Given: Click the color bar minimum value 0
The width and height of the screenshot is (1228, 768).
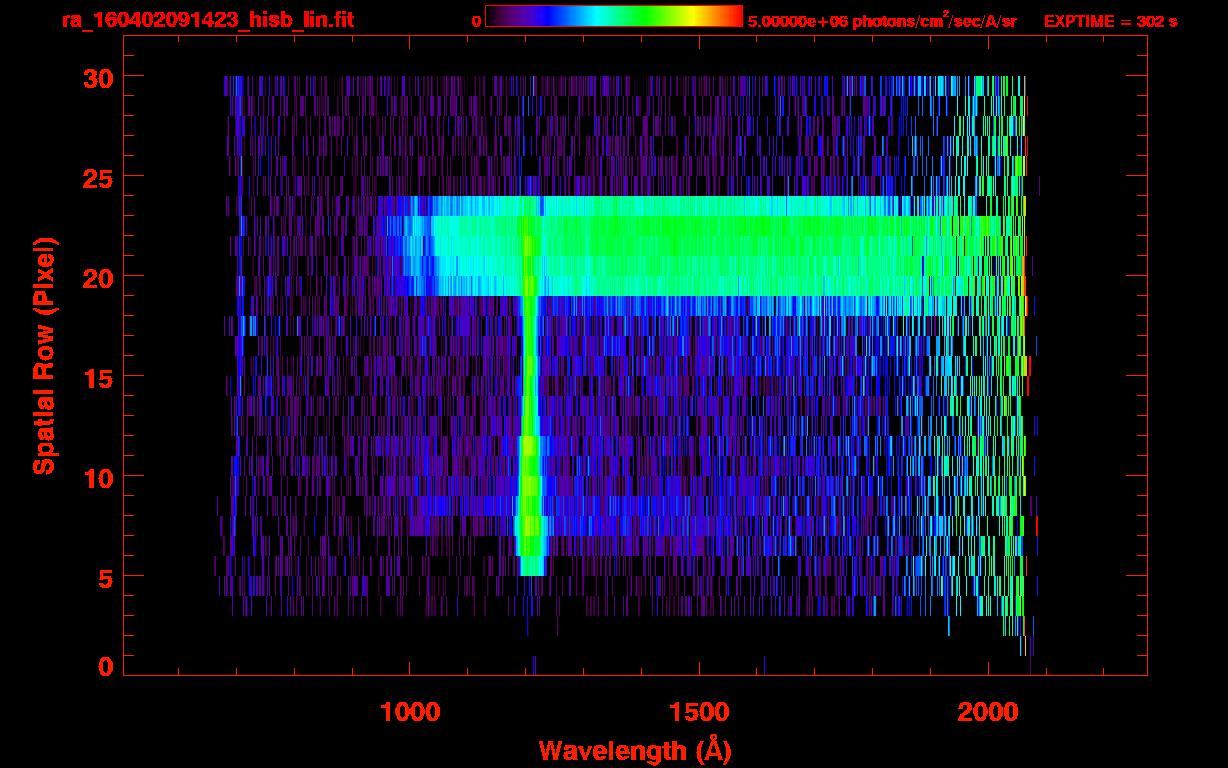Looking at the screenshot, I should pyautogui.click(x=476, y=21).
